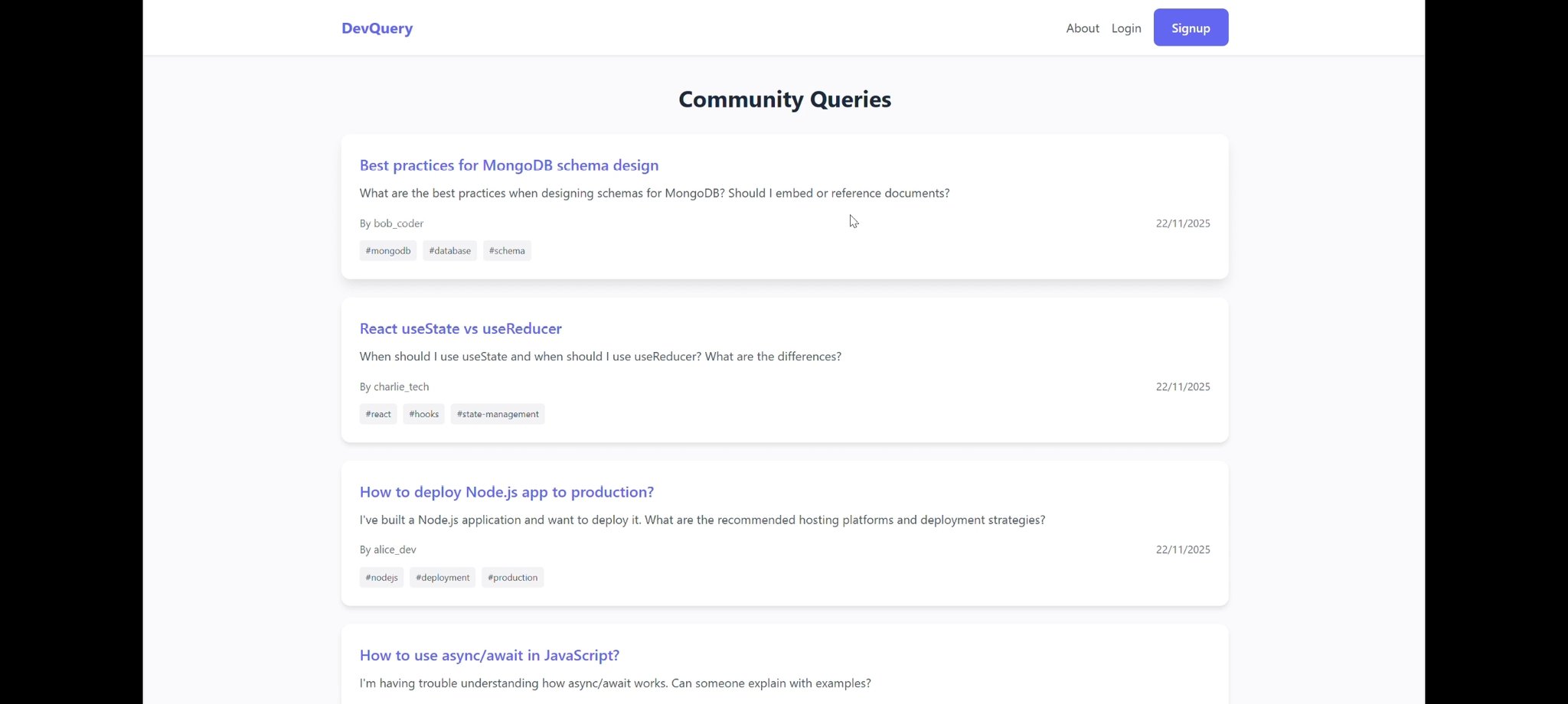Open 'How to deploy Node.js app' query
Viewport: 1568px width, 704px height.
click(506, 492)
